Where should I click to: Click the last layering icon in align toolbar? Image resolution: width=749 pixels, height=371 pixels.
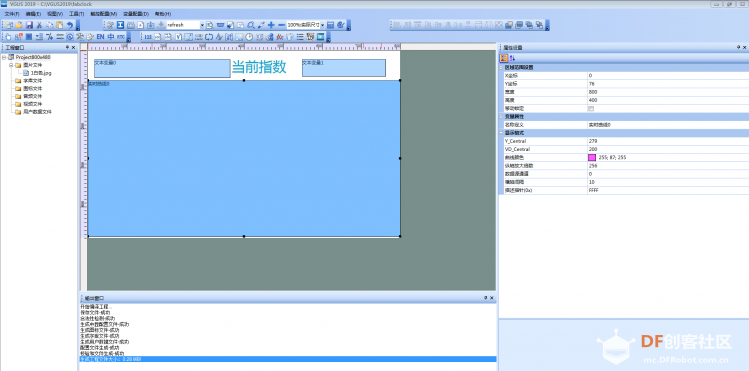coord(539,25)
